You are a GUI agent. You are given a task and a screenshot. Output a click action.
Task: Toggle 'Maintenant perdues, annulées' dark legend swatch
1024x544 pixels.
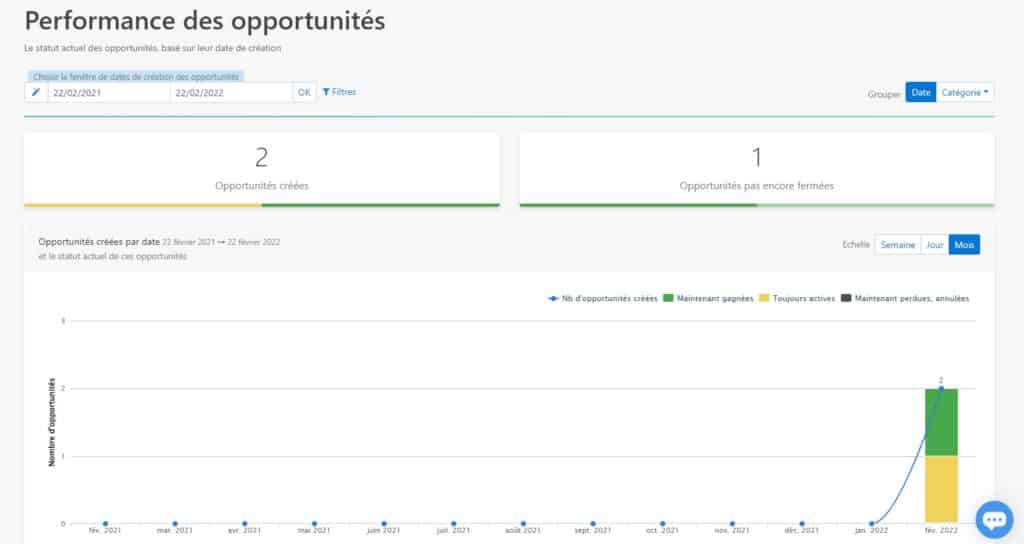(x=846, y=298)
